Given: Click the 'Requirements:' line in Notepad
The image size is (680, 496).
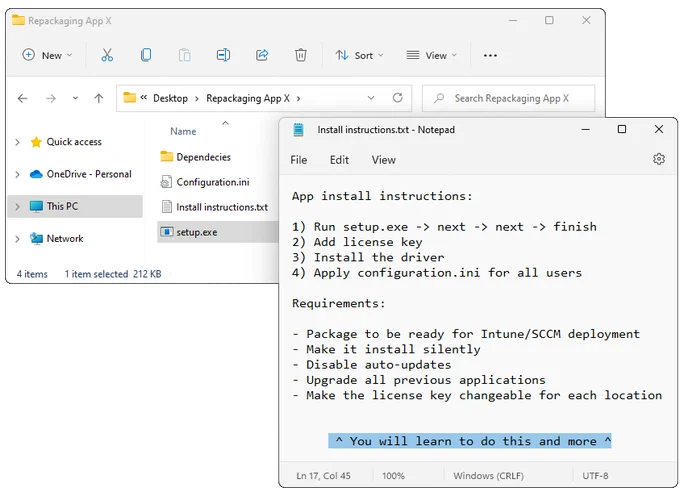Looking at the screenshot, I should coord(339,303).
